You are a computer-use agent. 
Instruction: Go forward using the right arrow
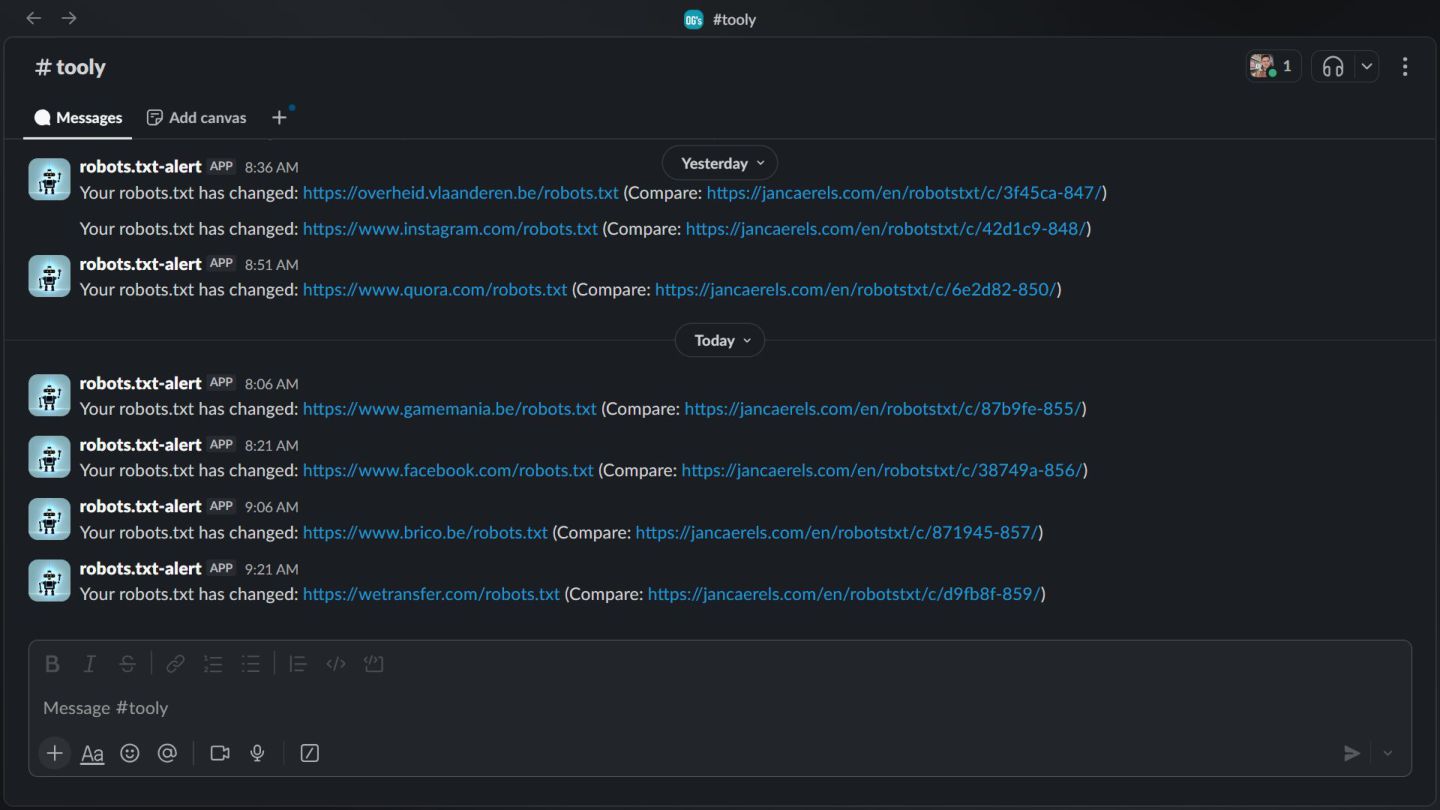pyautogui.click(x=69, y=18)
